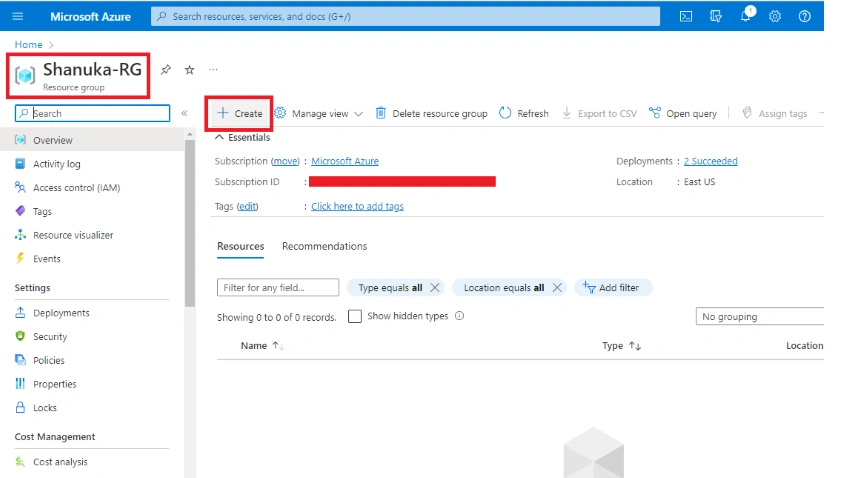Screen dimensions: 850x478
Task: Click the Add filter button
Action: [613, 287]
